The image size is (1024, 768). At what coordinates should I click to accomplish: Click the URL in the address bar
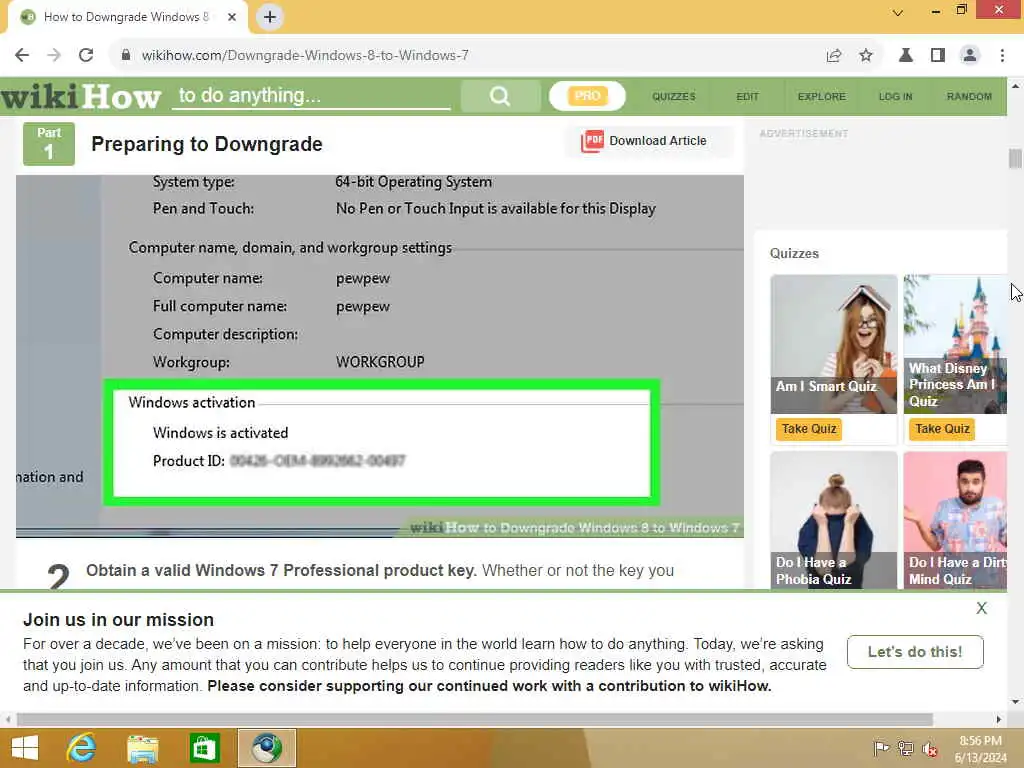[x=305, y=56]
